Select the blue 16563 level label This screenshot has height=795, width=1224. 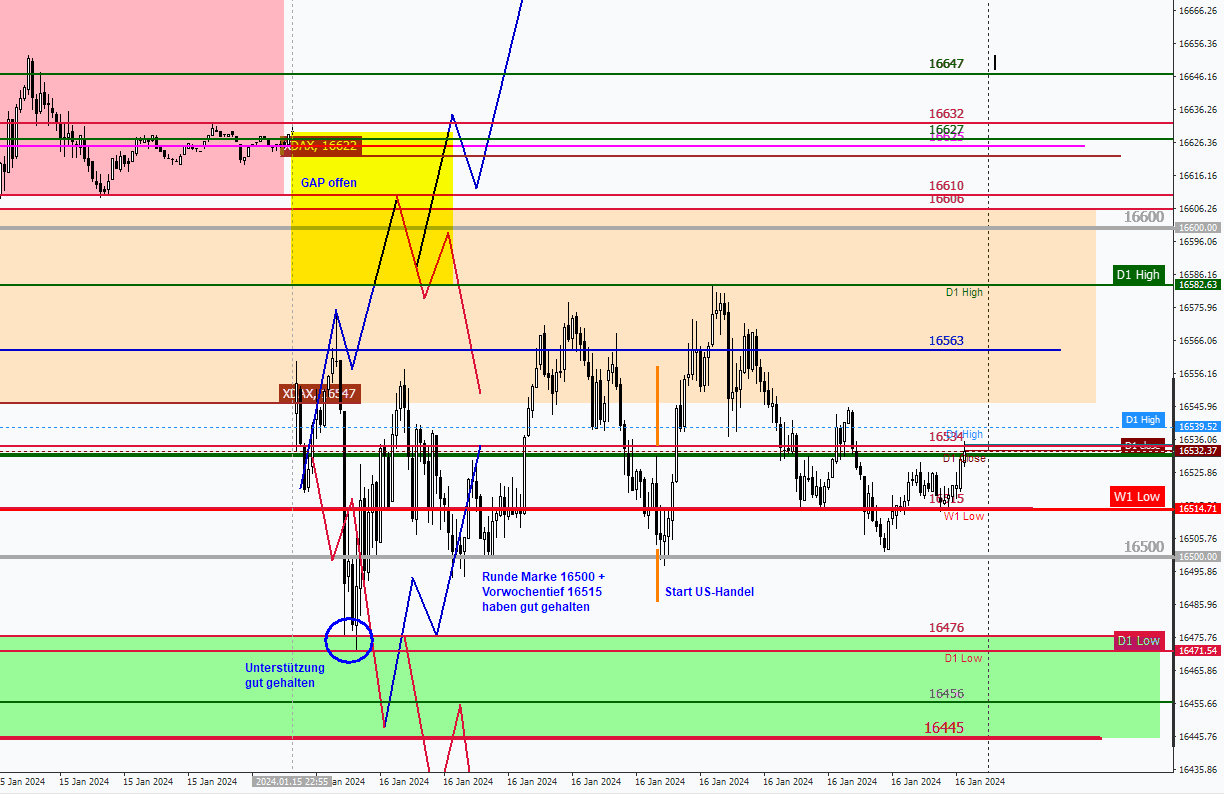(x=946, y=341)
